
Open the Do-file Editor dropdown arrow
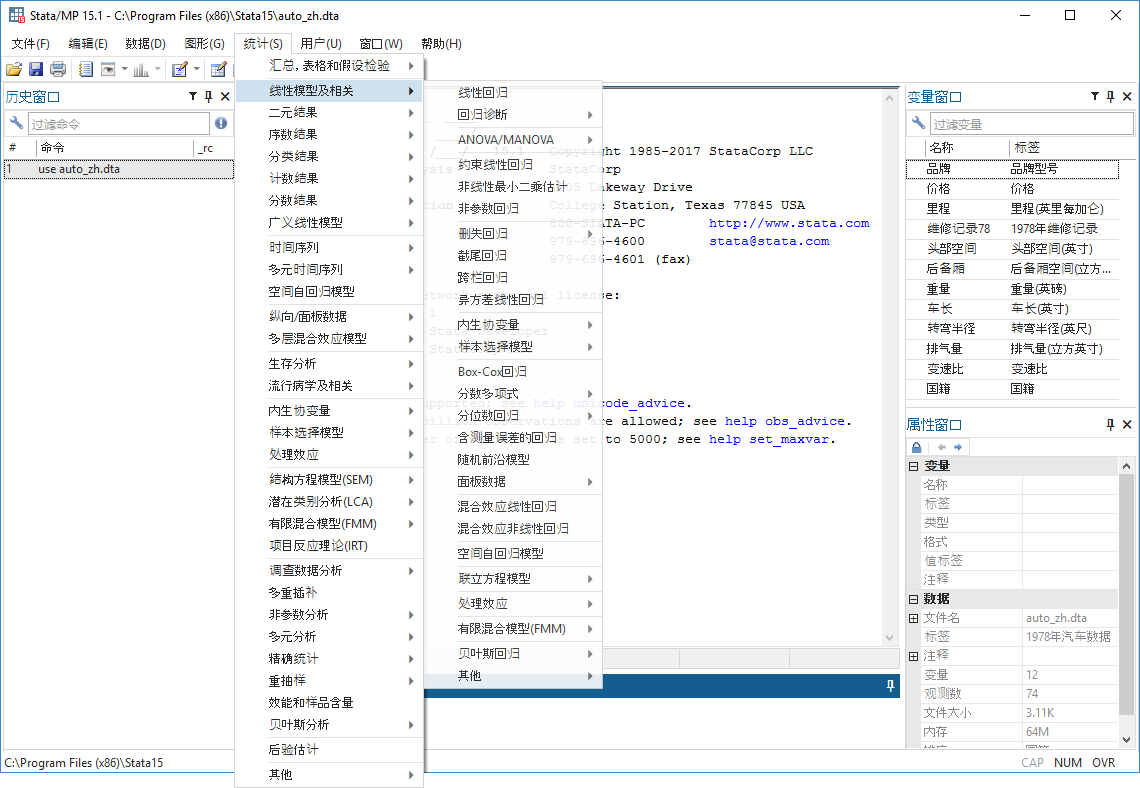point(196,70)
